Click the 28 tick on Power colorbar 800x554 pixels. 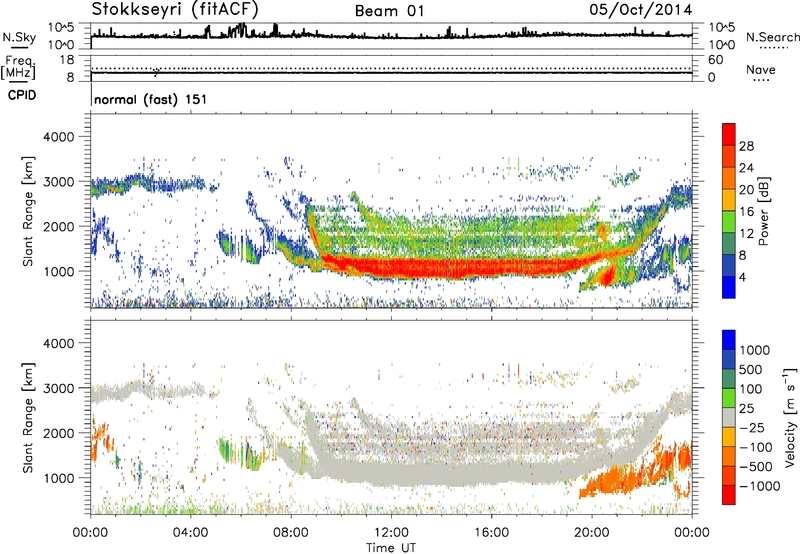(746, 146)
